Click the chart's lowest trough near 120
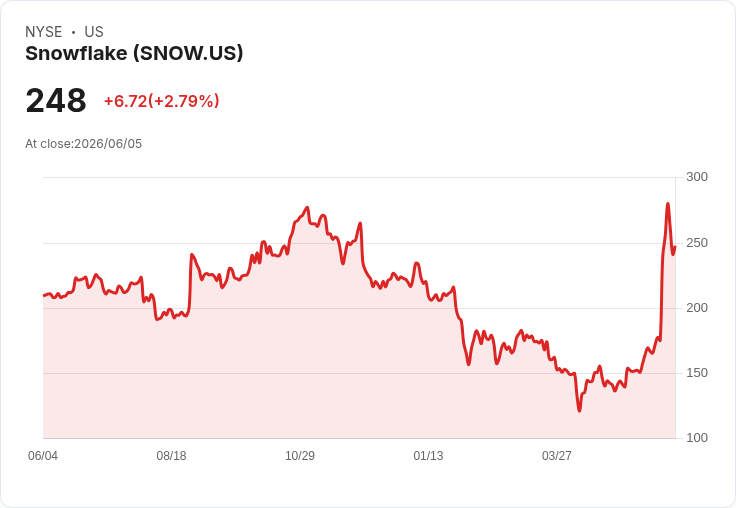The height and width of the screenshot is (508, 736). [579, 411]
